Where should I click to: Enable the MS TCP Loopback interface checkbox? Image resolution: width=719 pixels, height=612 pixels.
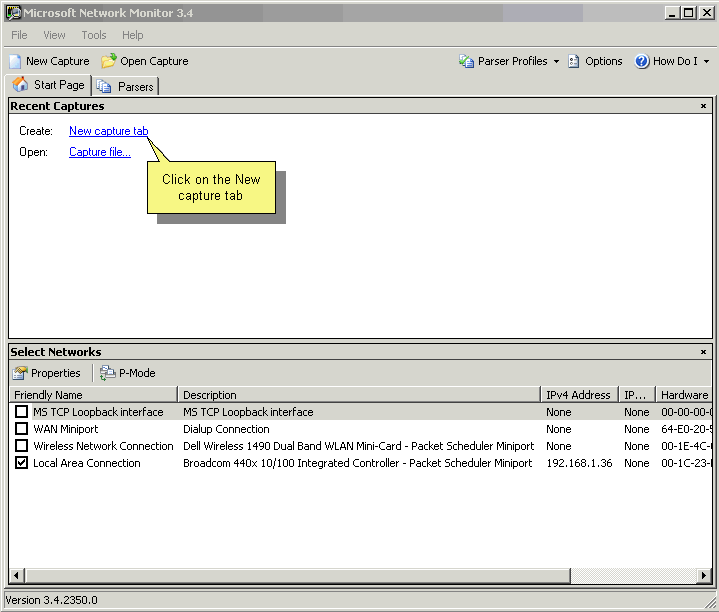pyautogui.click(x=21, y=412)
